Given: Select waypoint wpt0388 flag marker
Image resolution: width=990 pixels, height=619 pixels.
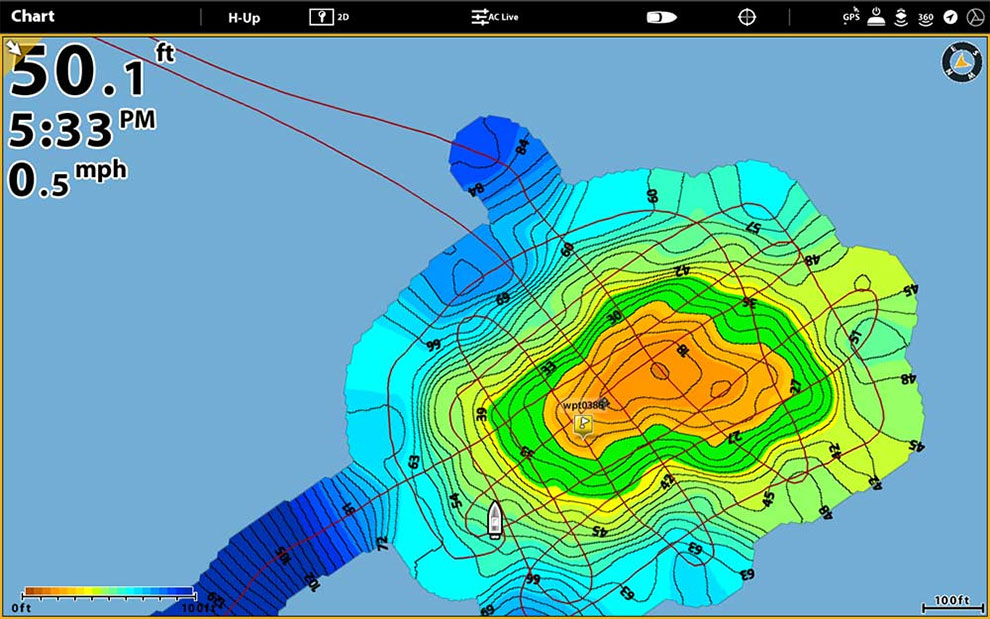Looking at the screenshot, I should (x=584, y=424).
